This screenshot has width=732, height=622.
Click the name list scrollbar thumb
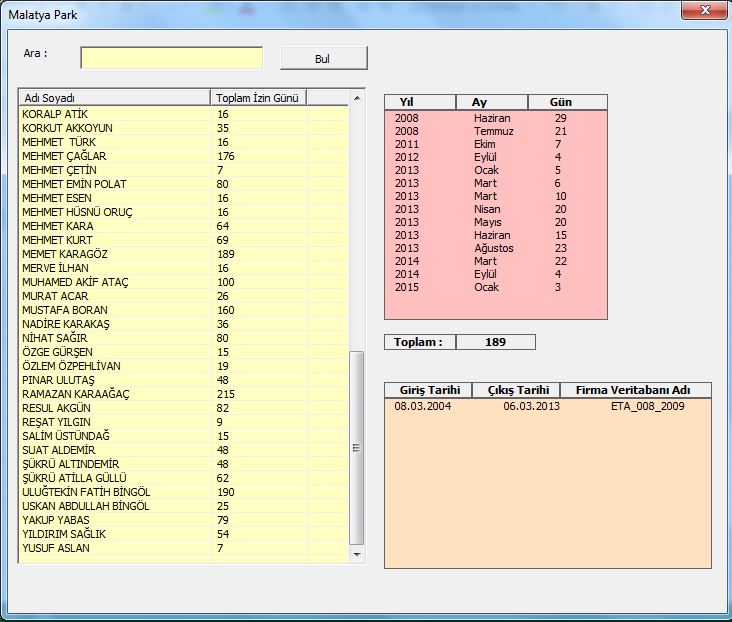tap(357, 448)
